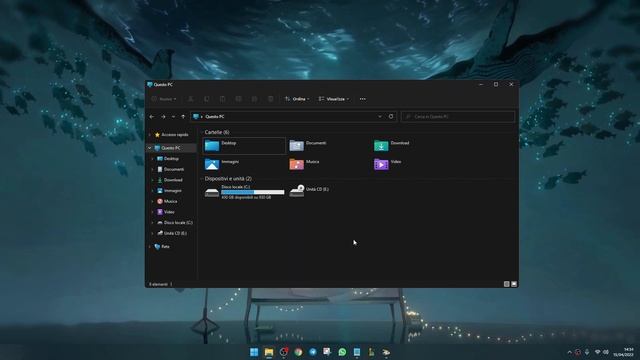Click the Paste toolbar icon

(x=222, y=99)
